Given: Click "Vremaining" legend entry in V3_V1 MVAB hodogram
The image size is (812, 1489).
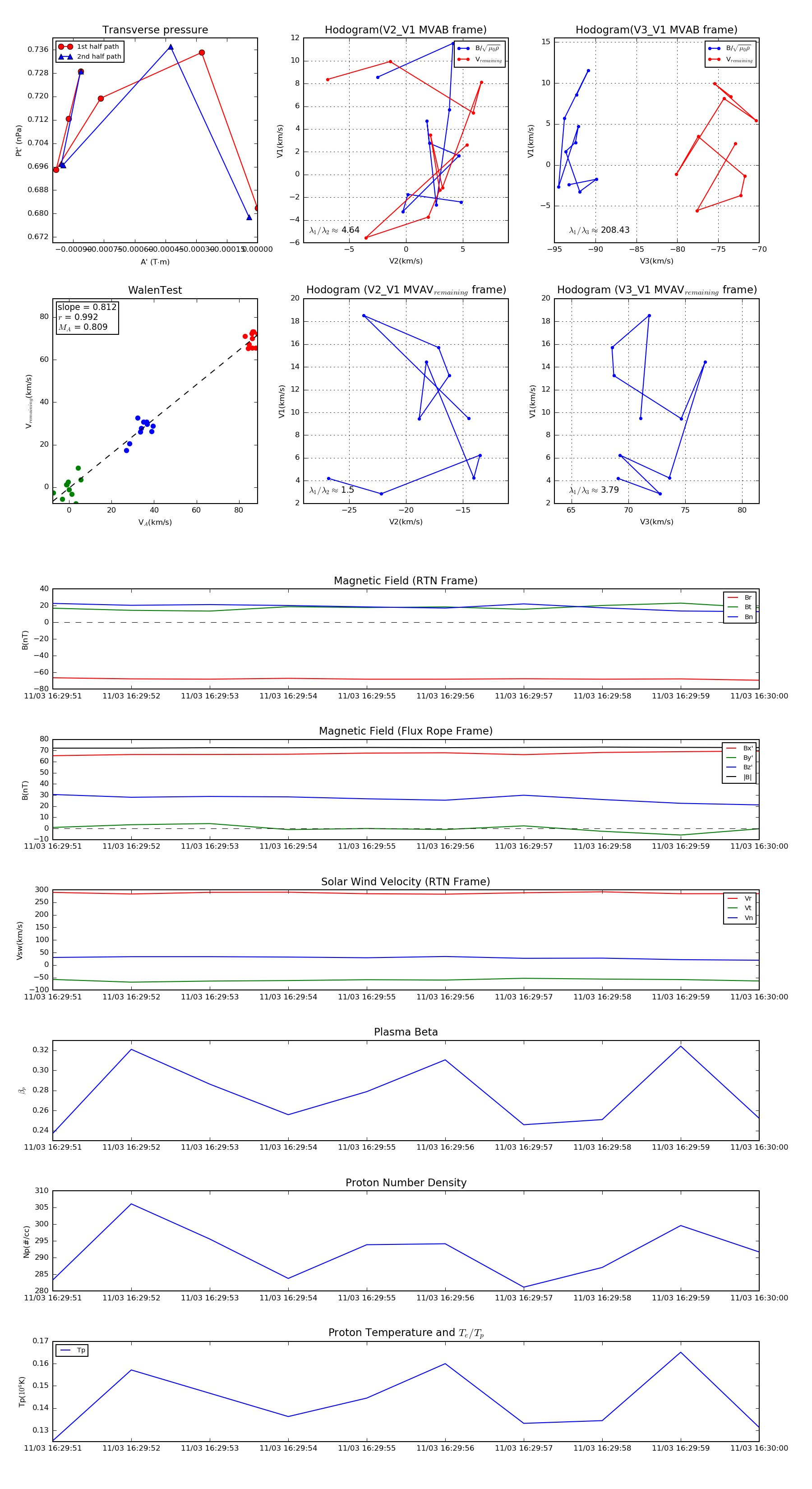Looking at the screenshot, I should pyautogui.click(x=730, y=60).
